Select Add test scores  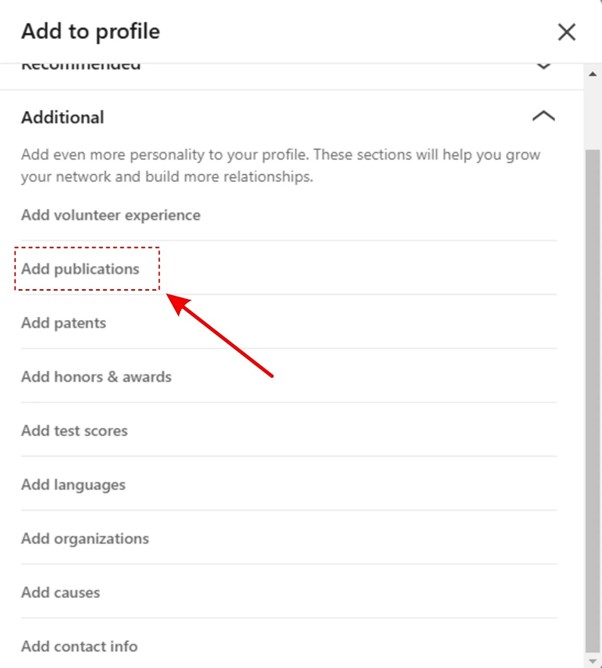tap(74, 431)
